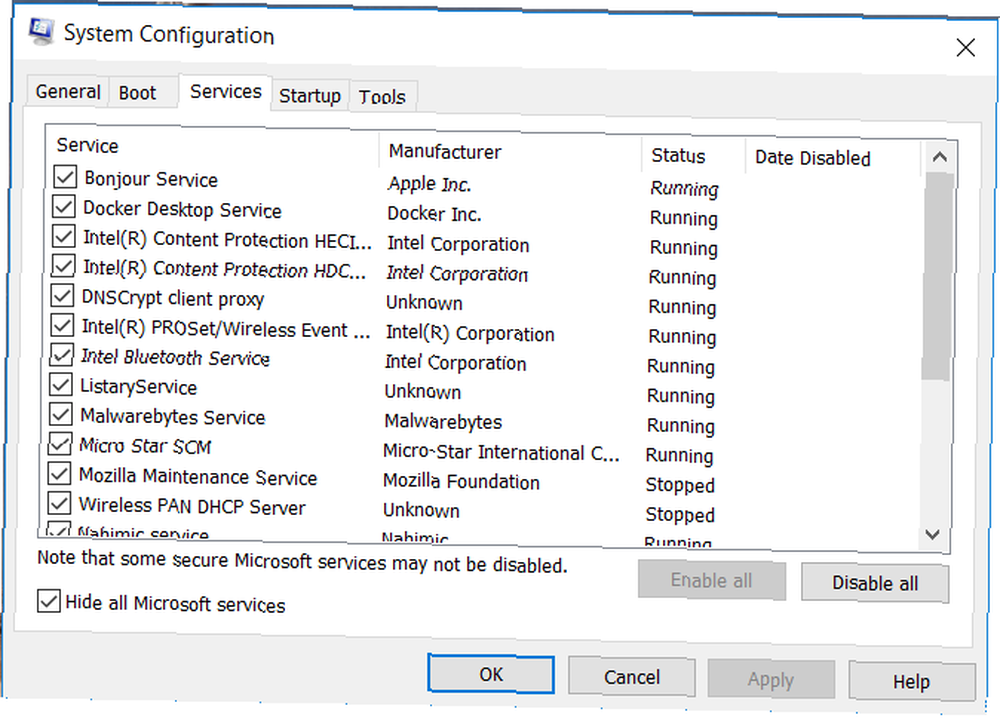The width and height of the screenshot is (1000, 718).
Task: Click the services list scrollbar thumb
Action: pos(938,277)
